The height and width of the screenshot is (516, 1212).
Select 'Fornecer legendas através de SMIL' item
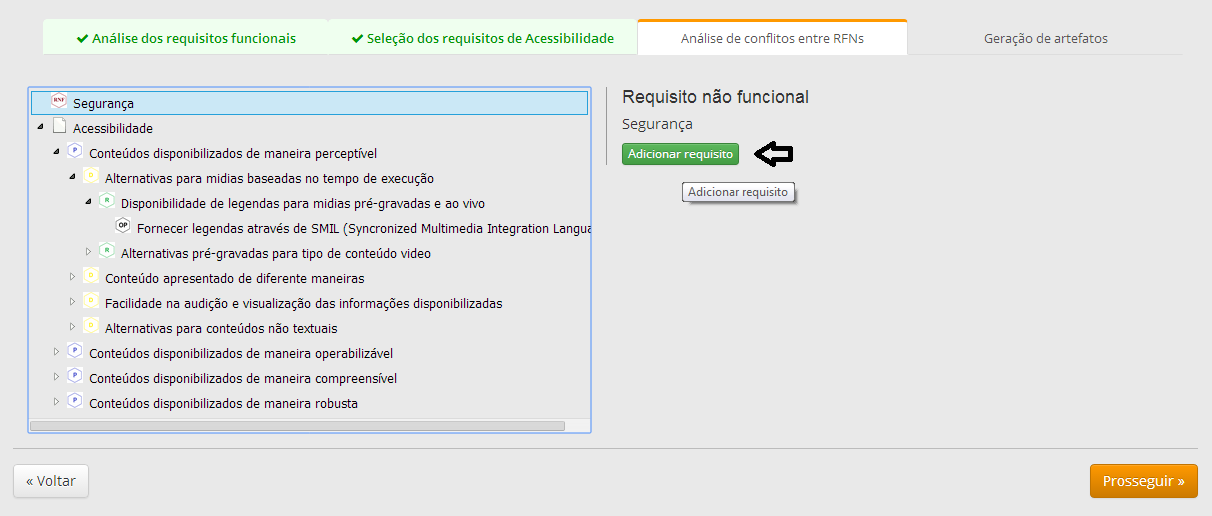pos(364,229)
